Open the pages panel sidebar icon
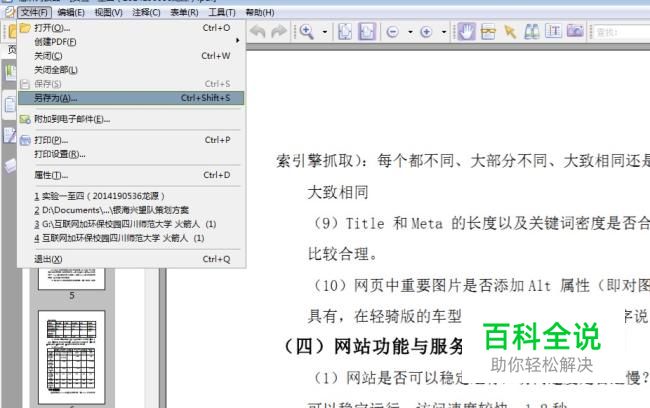The image size is (650, 408). [x=10, y=105]
